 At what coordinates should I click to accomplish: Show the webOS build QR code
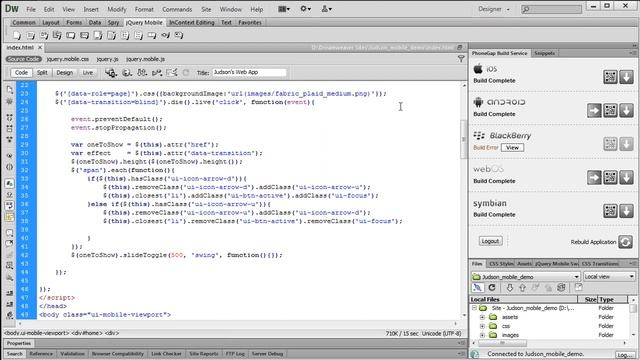[x=610, y=177]
